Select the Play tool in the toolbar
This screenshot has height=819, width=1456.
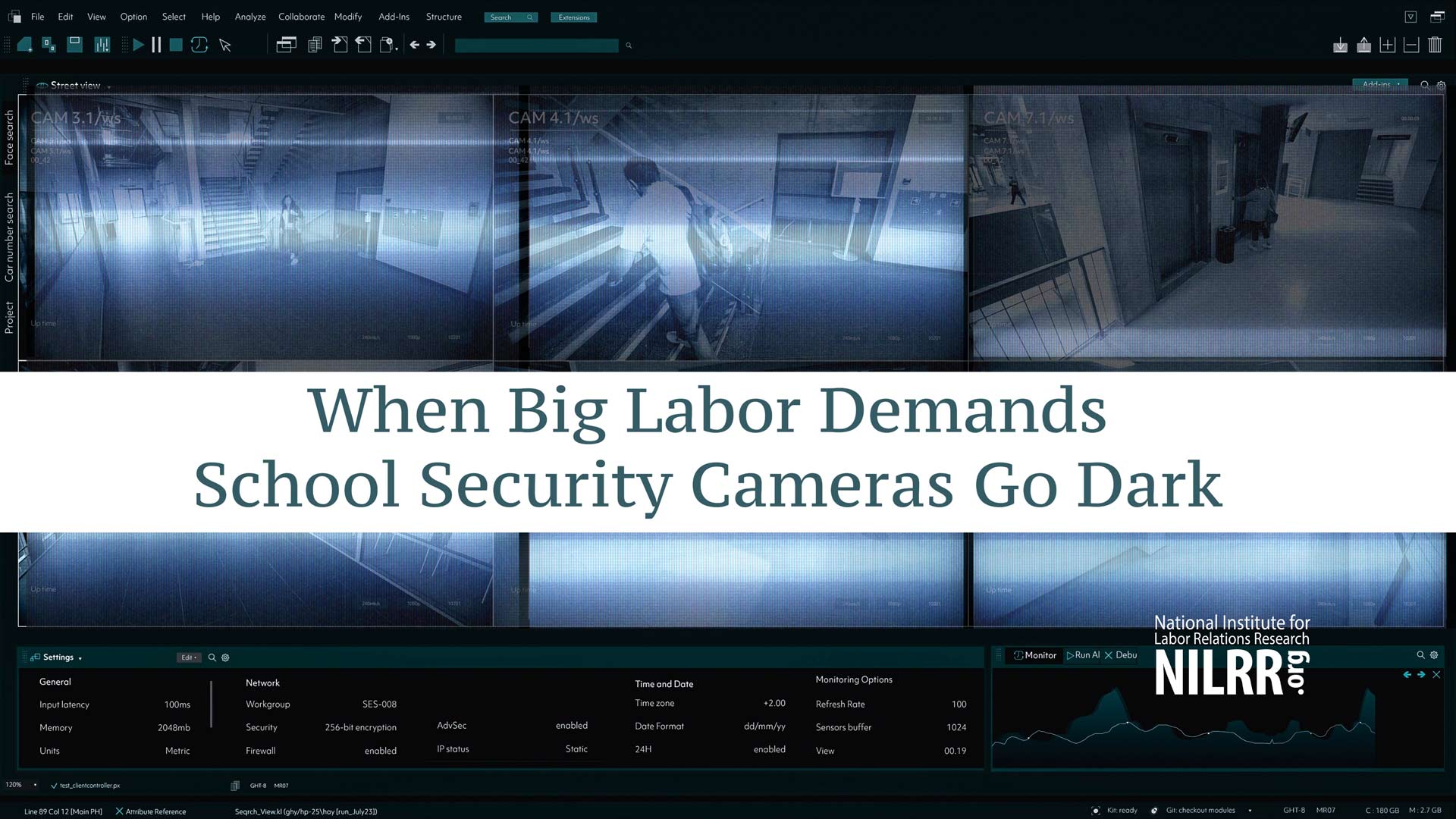coord(139,45)
